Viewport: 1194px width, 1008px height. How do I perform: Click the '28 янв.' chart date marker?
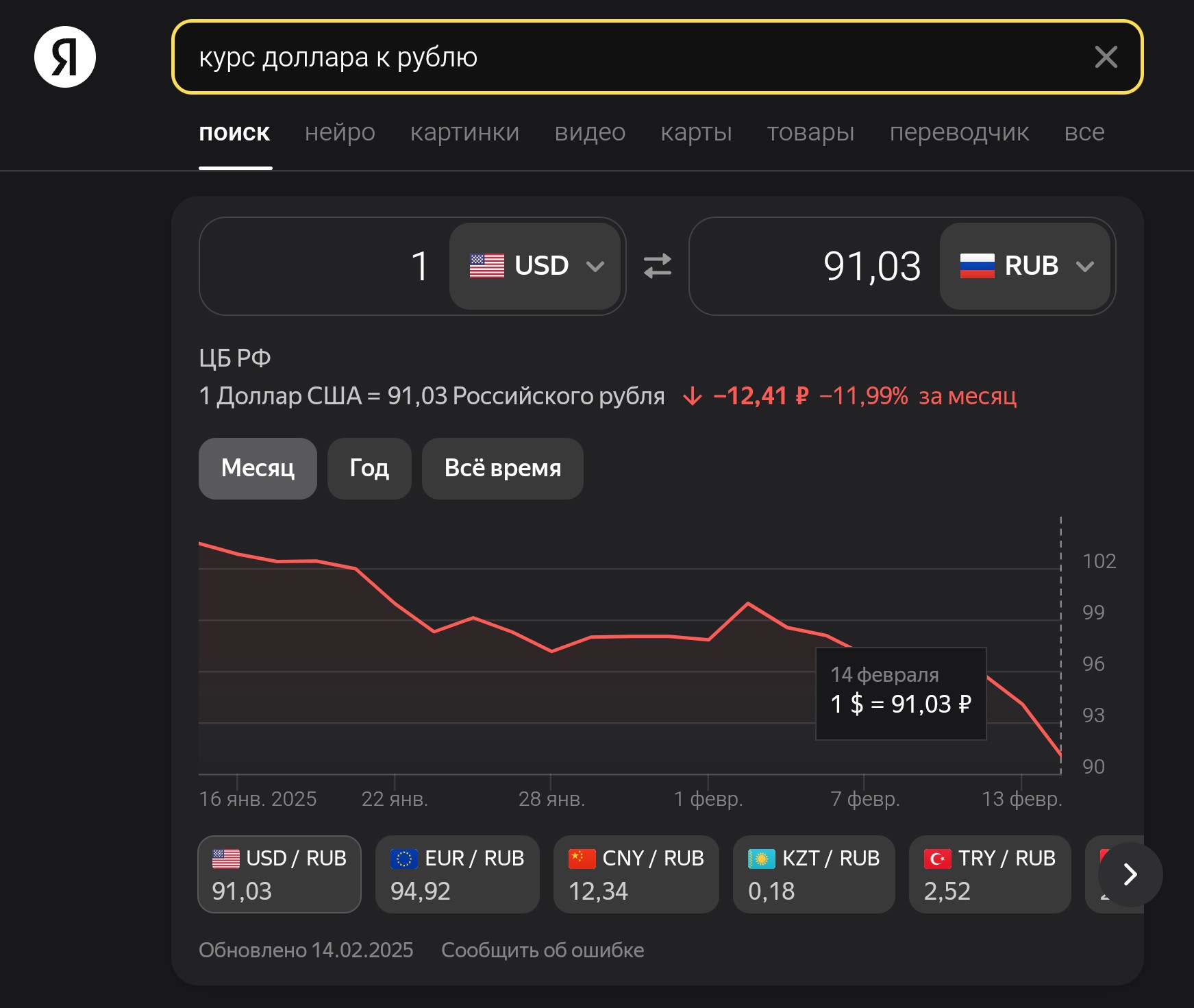(551, 799)
